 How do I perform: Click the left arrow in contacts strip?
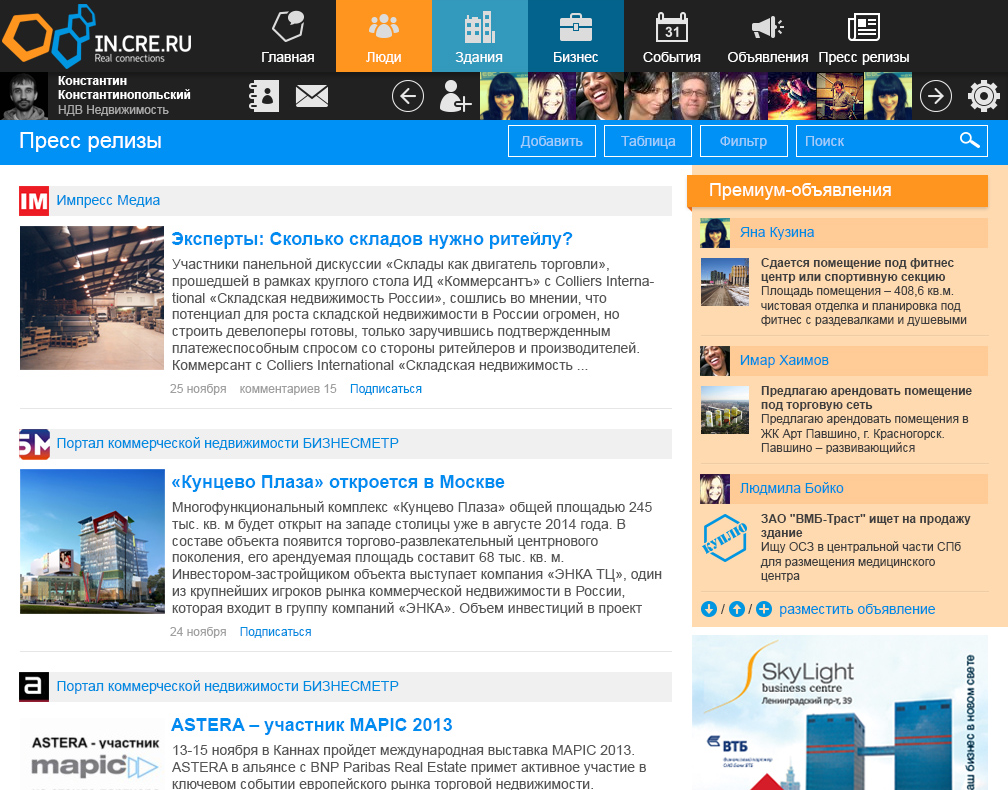(408, 96)
